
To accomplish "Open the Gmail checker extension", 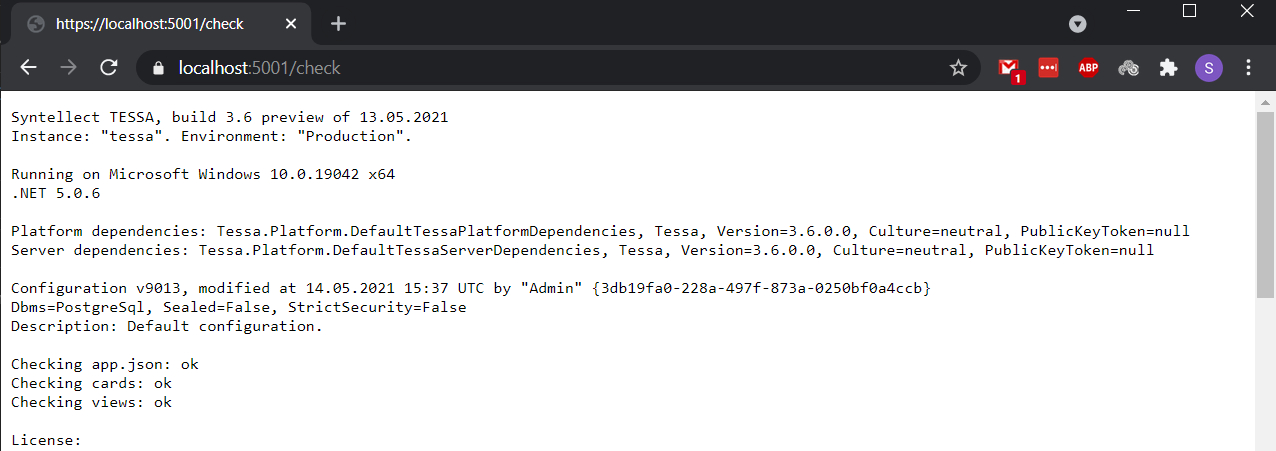I will point(1009,68).
